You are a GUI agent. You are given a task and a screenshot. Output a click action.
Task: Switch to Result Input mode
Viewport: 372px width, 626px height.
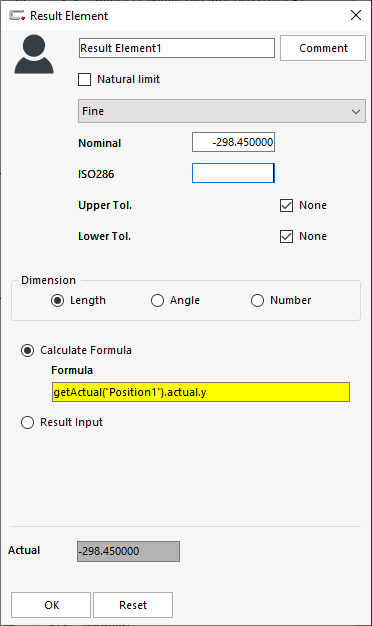[x=27, y=422]
